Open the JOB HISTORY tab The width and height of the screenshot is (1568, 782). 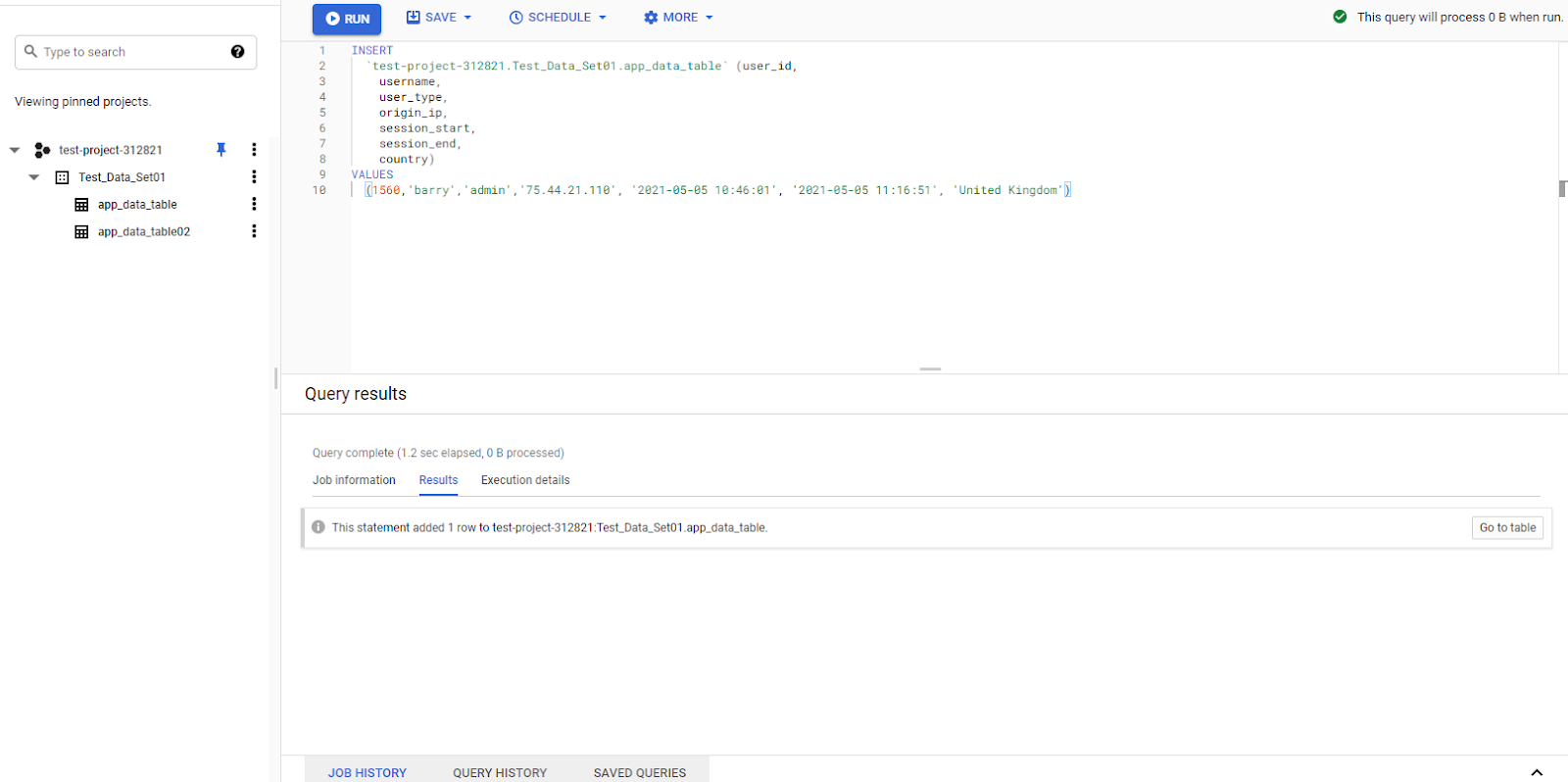pos(367,772)
